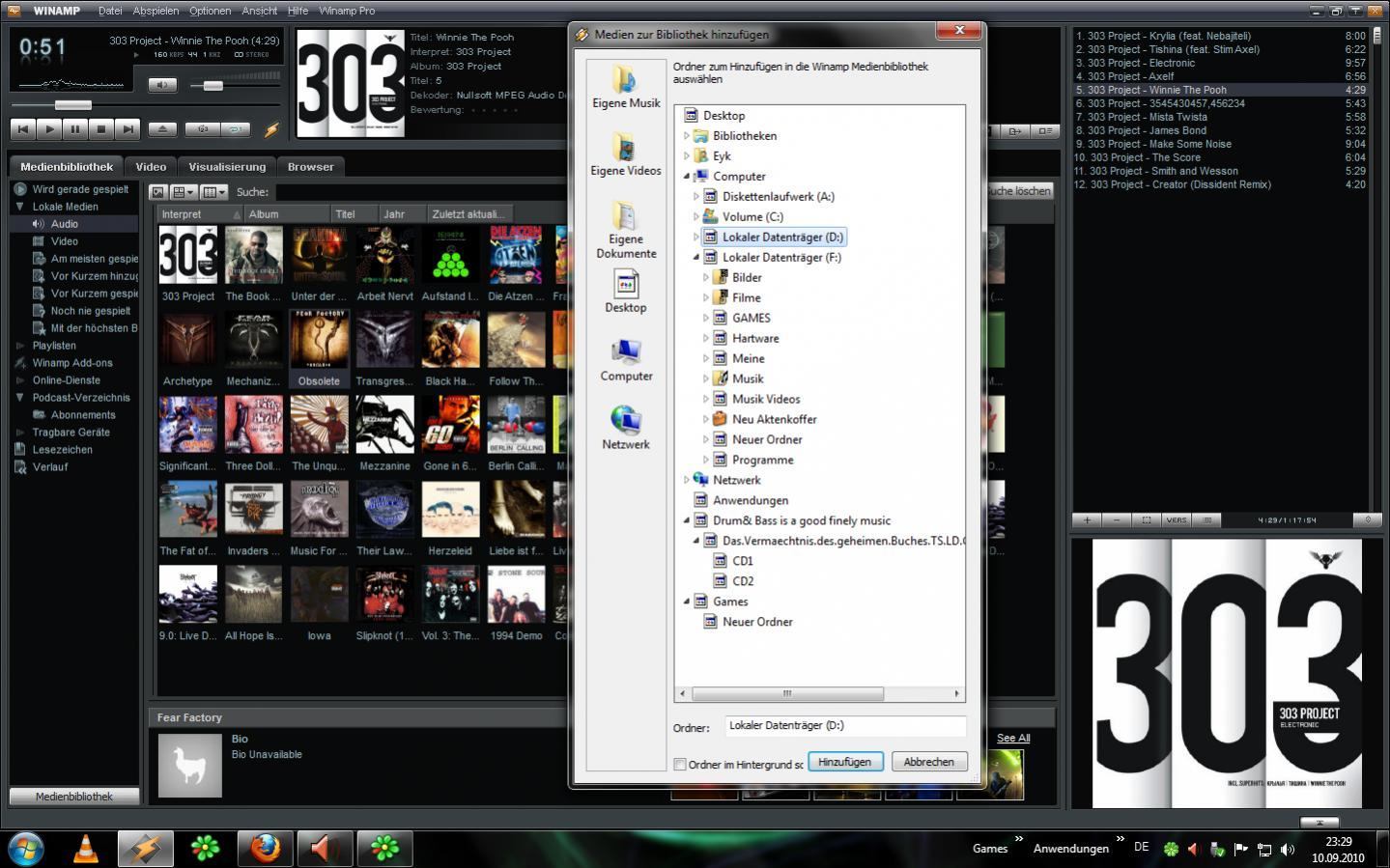Click the Ordner path text field
The image size is (1390, 868).
[844, 726]
